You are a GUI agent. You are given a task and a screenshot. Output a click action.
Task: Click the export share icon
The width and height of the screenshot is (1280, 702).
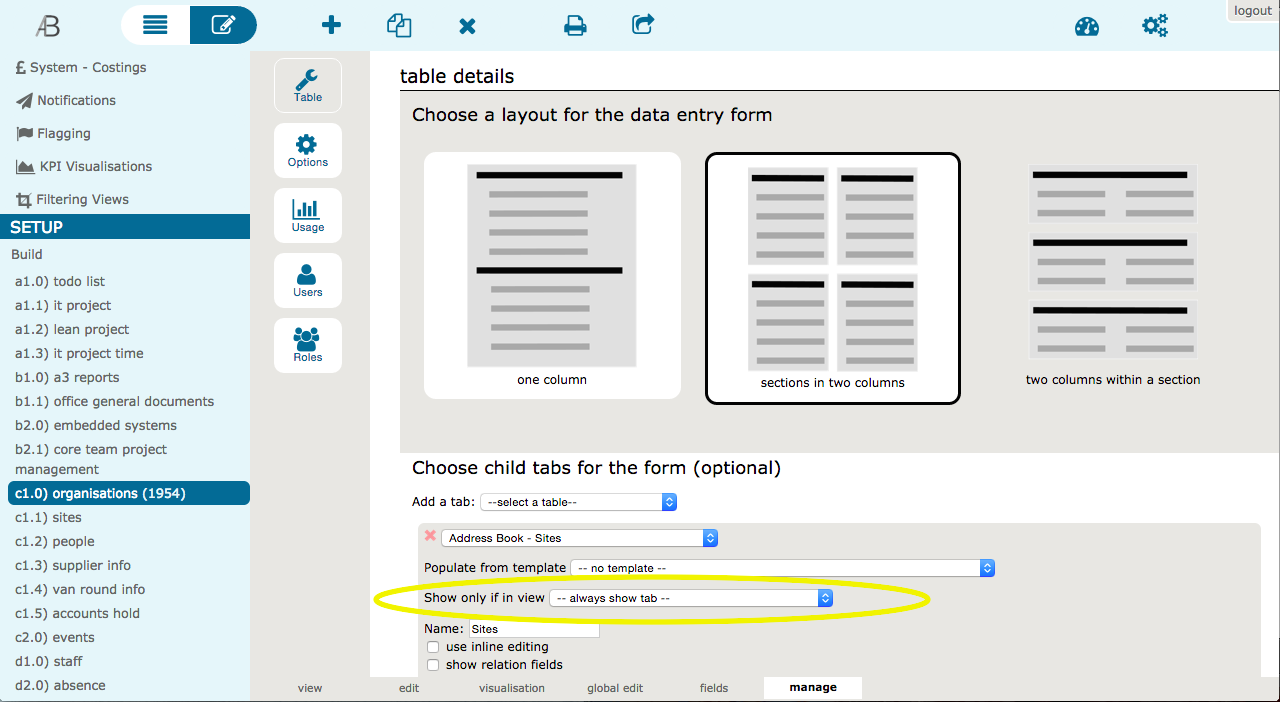[644, 25]
